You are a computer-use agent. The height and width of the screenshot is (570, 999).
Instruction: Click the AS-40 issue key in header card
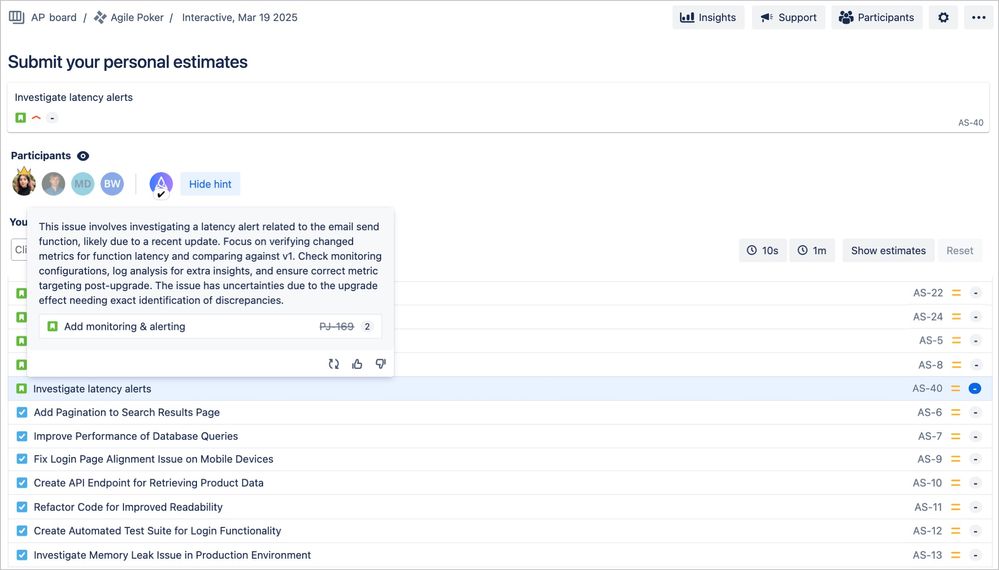(970, 122)
